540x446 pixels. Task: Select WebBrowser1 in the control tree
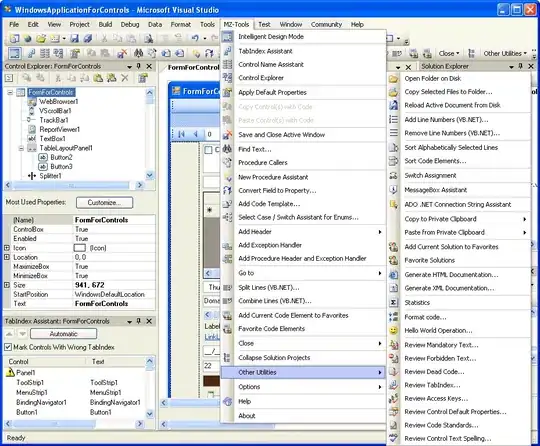[x=59, y=102]
